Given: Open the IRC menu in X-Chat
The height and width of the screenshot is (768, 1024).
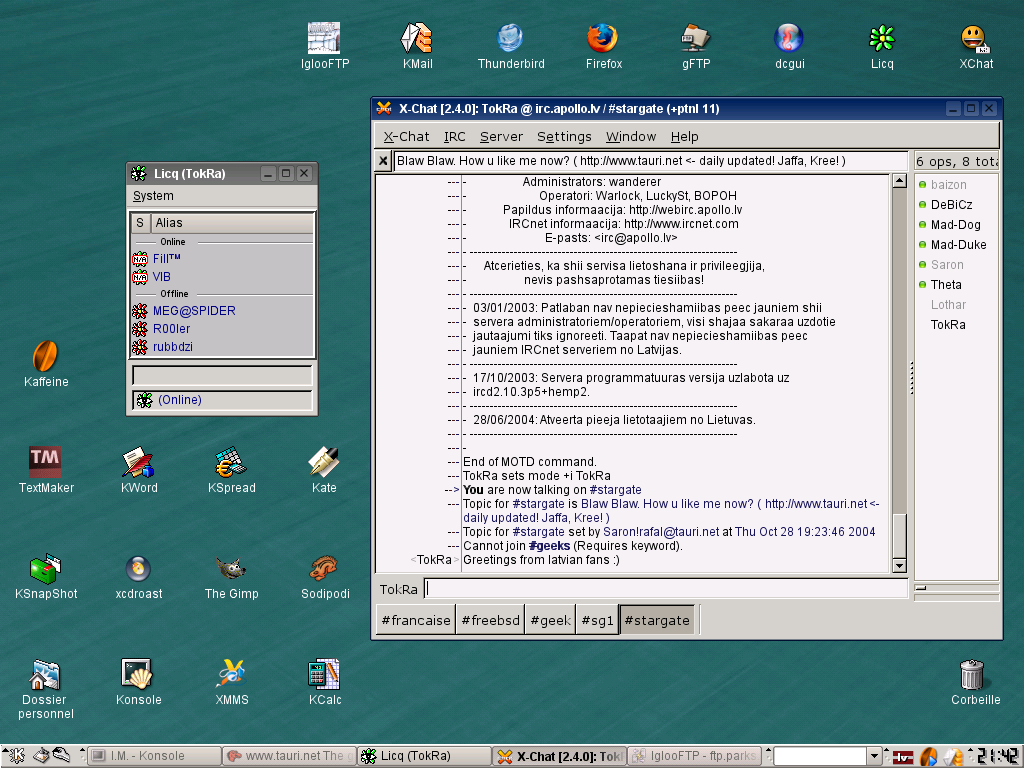Looking at the screenshot, I should pyautogui.click(x=455, y=136).
